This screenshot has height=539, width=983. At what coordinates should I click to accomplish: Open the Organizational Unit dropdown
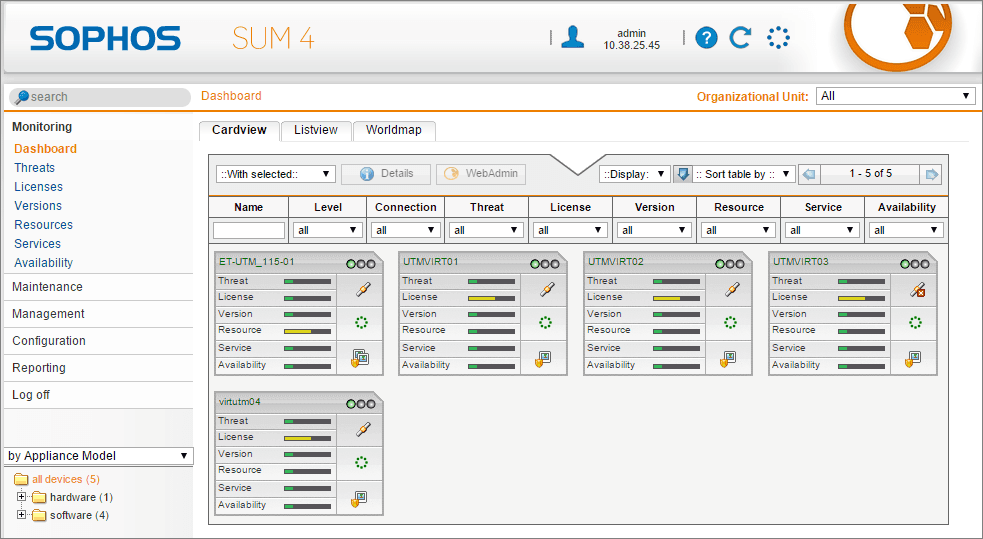(x=895, y=96)
